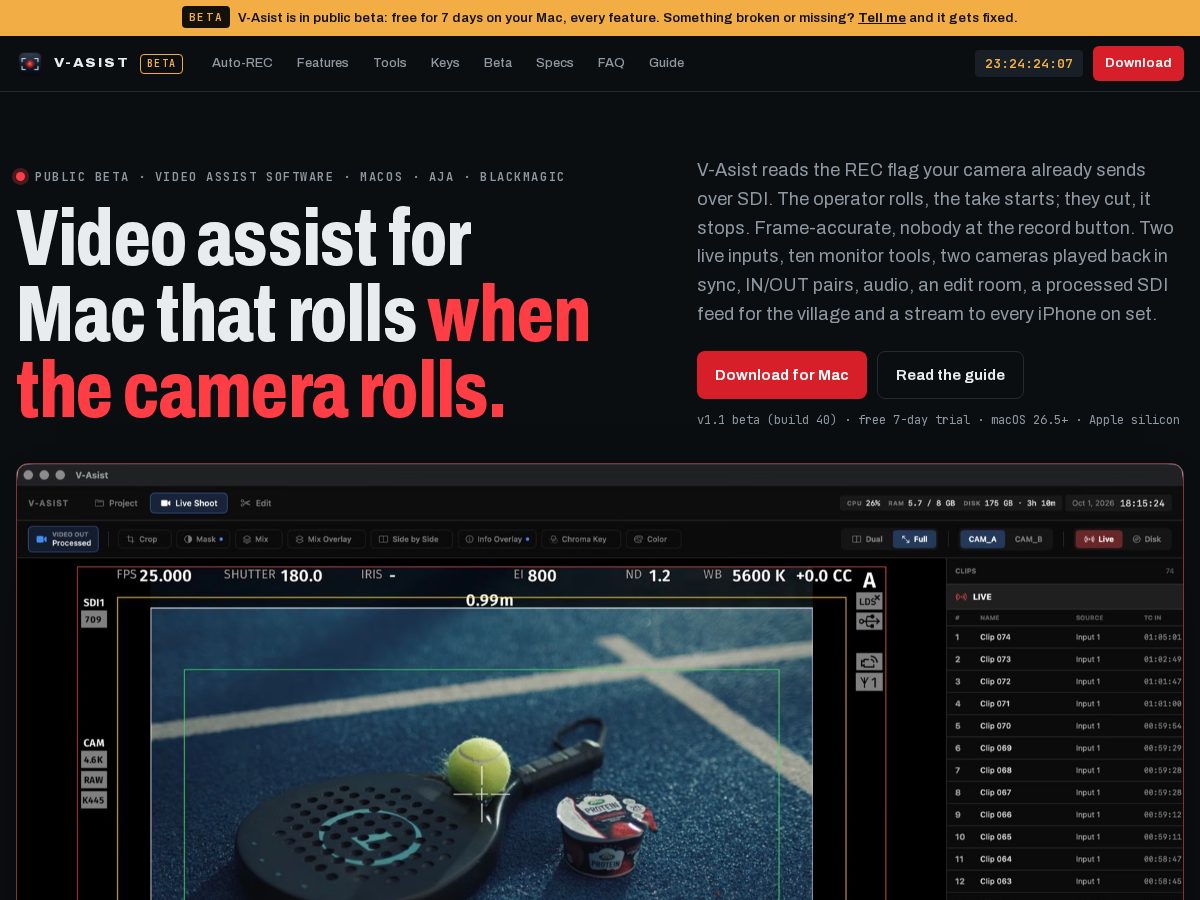Image resolution: width=1200 pixels, height=900 pixels.
Task: Open the Color tool
Action: point(653,539)
